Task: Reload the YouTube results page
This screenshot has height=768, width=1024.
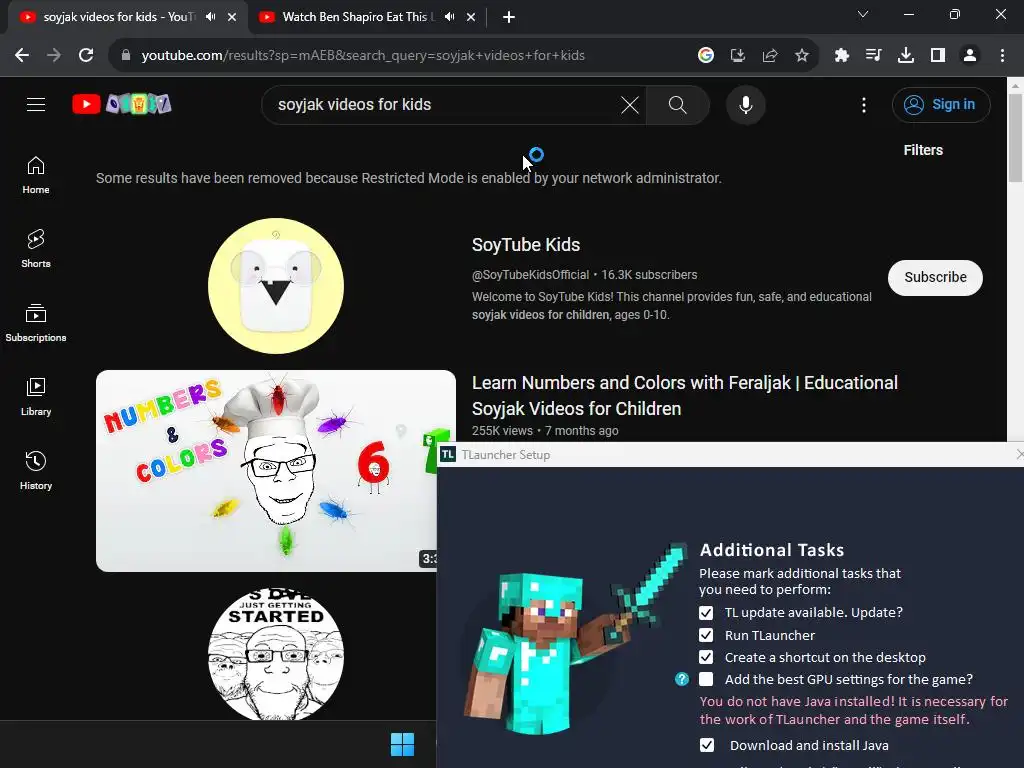Action: tap(86, 56)
